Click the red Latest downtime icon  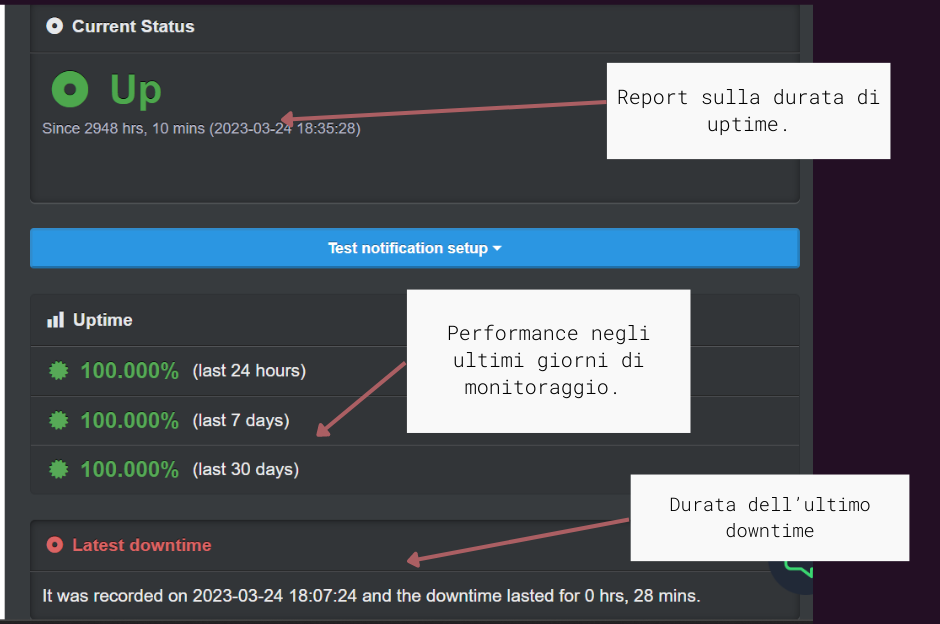tap(55, 545)
